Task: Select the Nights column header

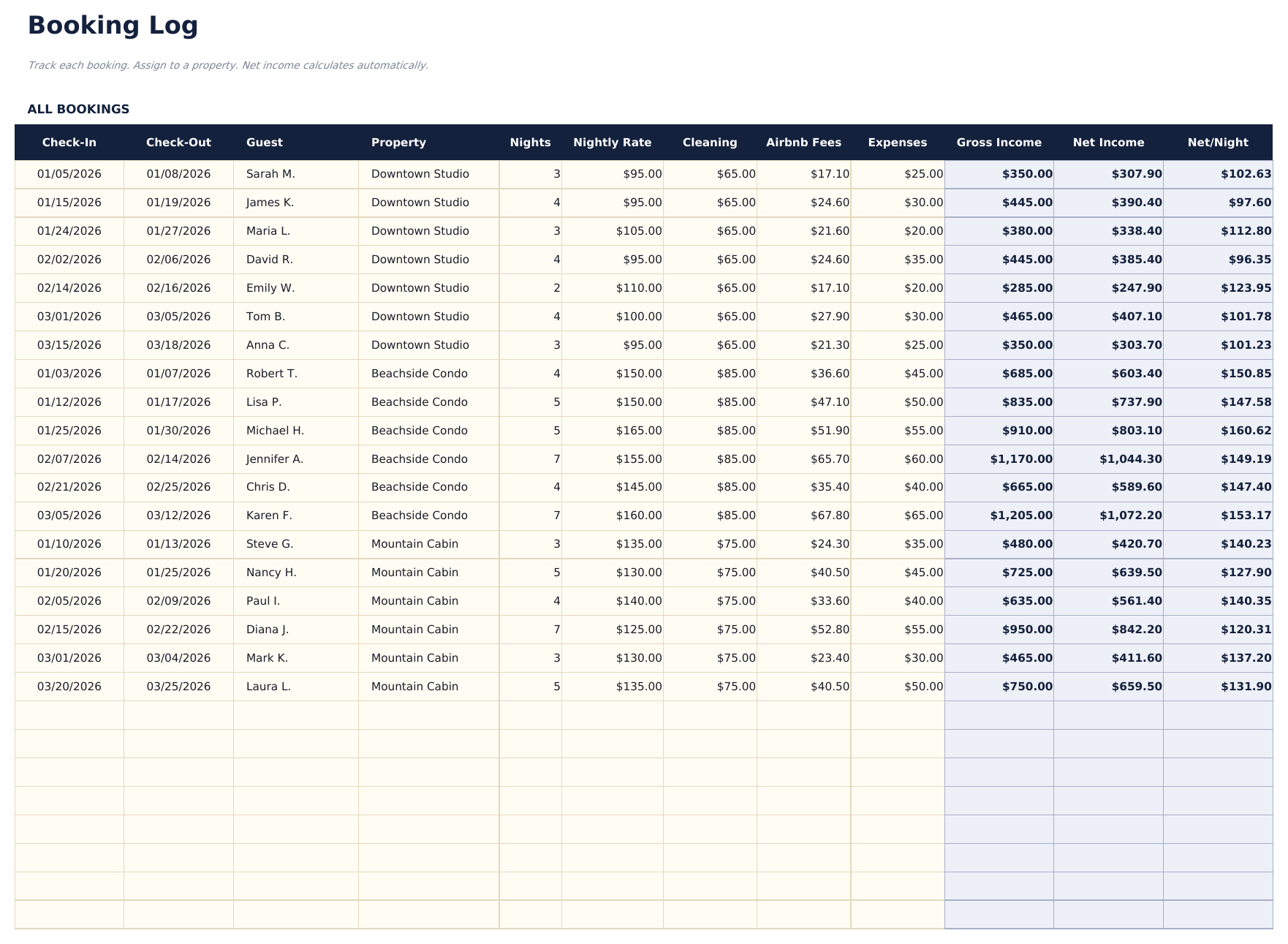Action: point(530,143)
